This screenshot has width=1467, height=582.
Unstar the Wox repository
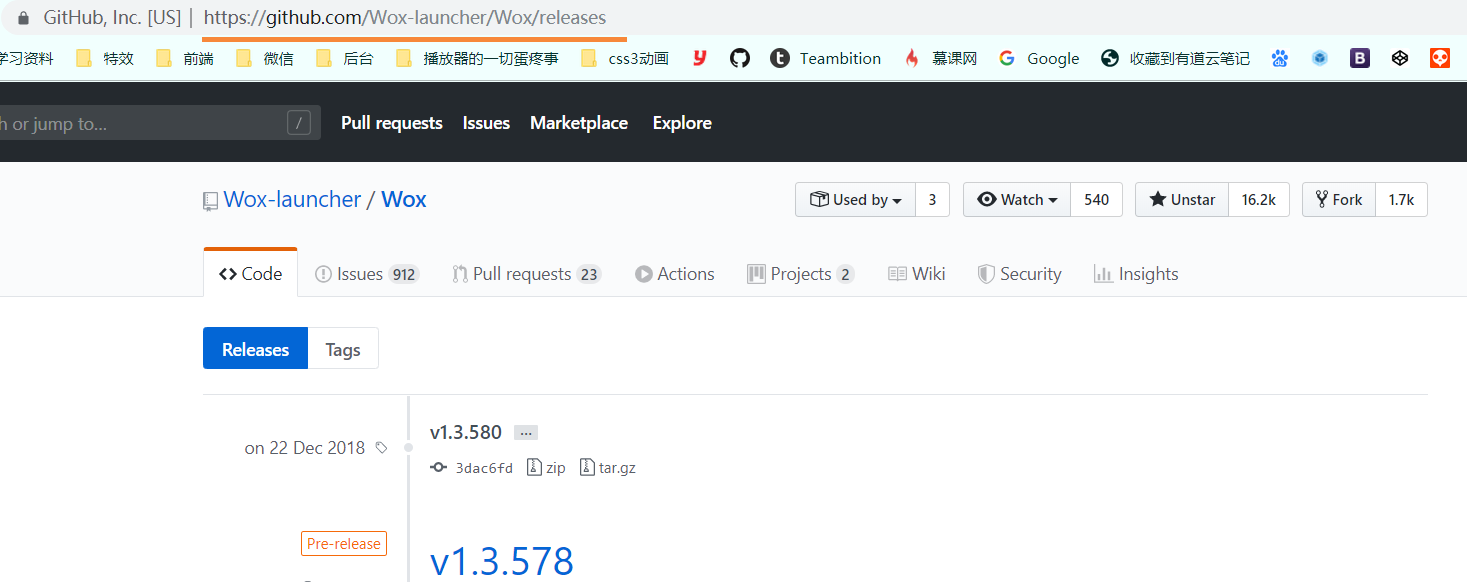pyautogui.click(x=1182, y=200)
